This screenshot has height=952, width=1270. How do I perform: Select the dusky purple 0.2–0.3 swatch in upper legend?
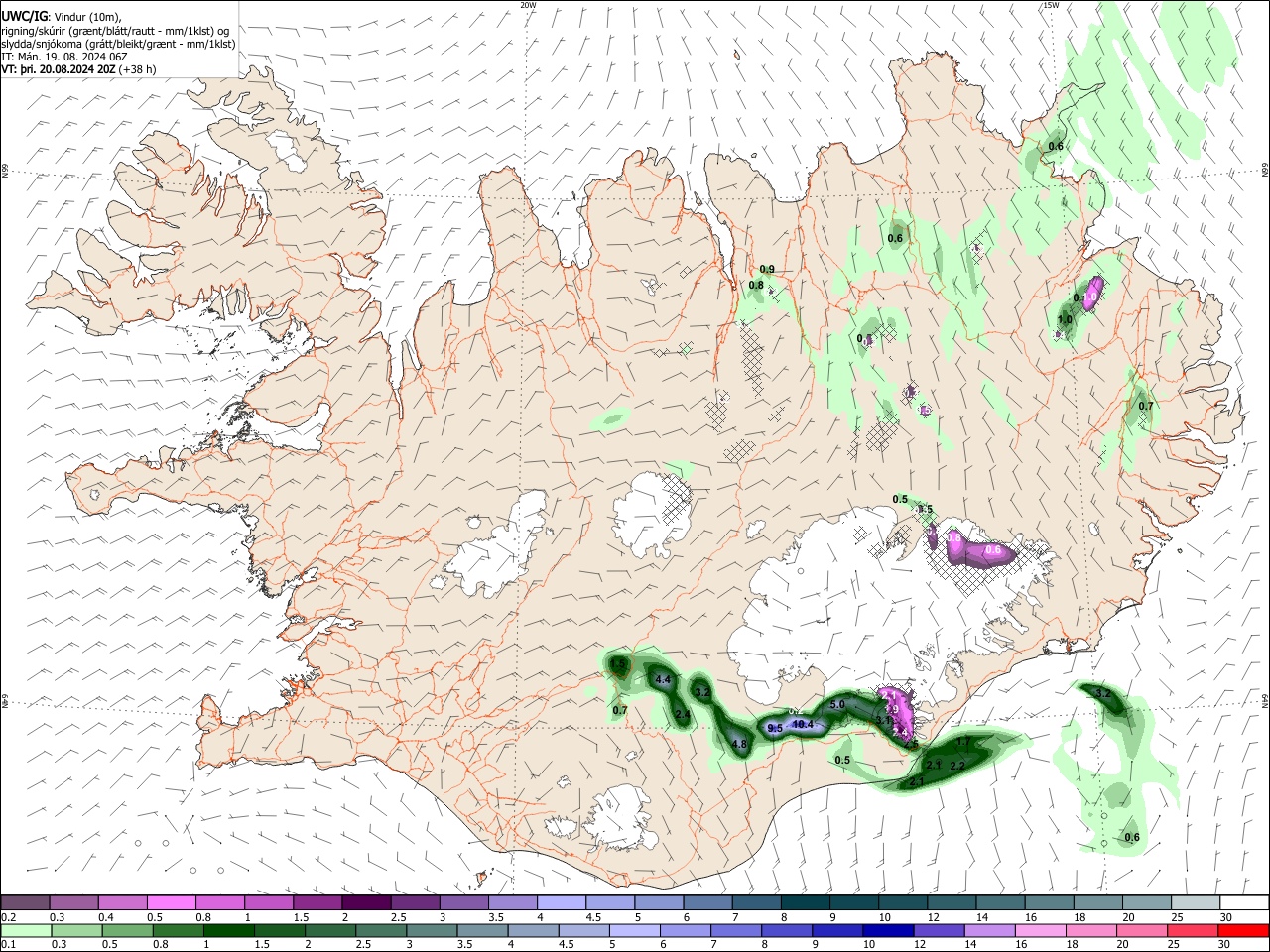[25, 903]
